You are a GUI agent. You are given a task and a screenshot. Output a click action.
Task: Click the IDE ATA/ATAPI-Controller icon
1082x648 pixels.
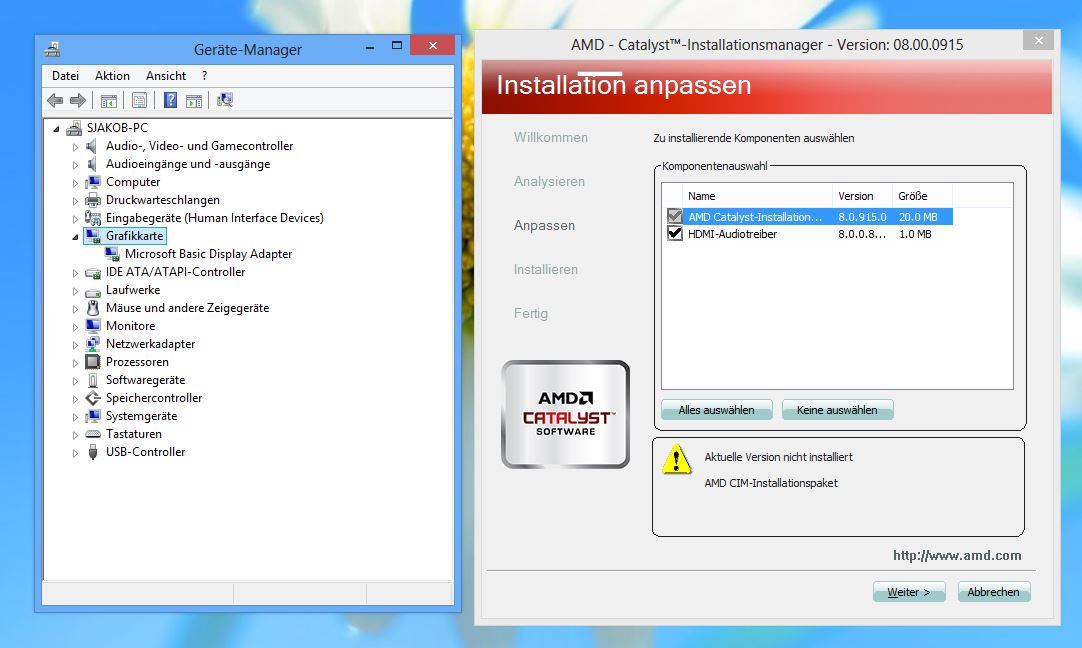92,273
